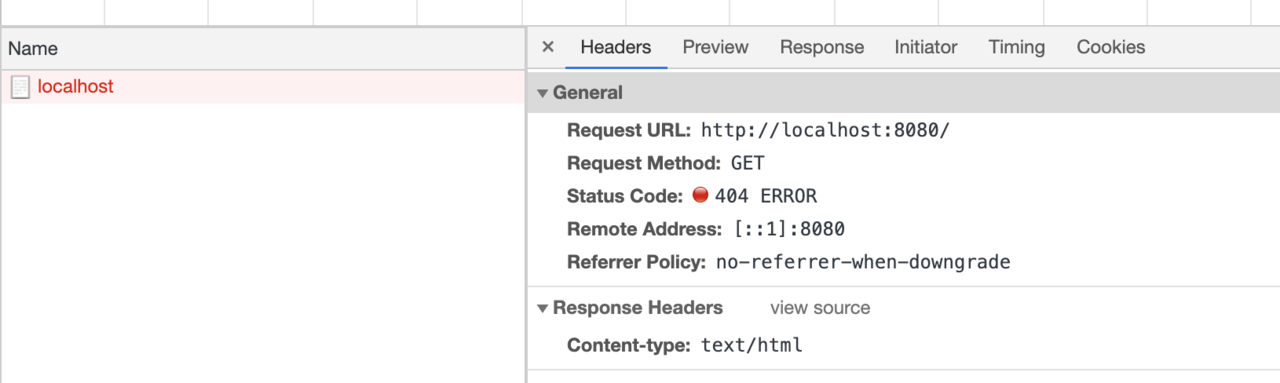
Task: Click the localhost document file icon
Action: [x=20, y=87]
